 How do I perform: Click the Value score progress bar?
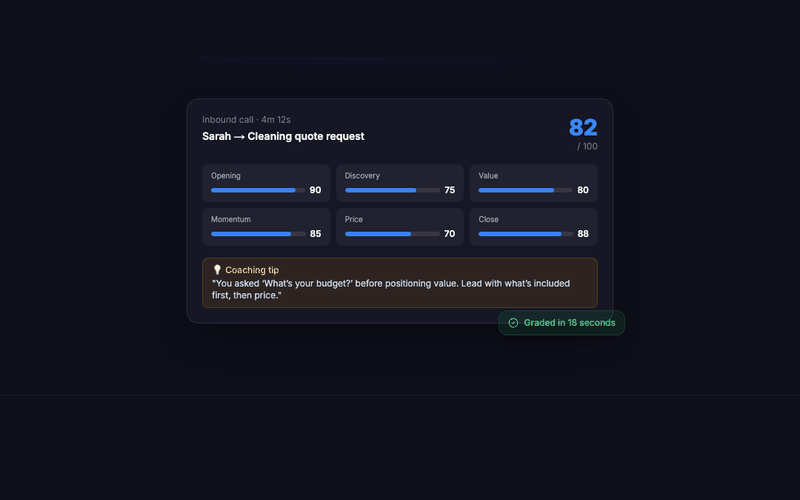(x=525, y=190)
